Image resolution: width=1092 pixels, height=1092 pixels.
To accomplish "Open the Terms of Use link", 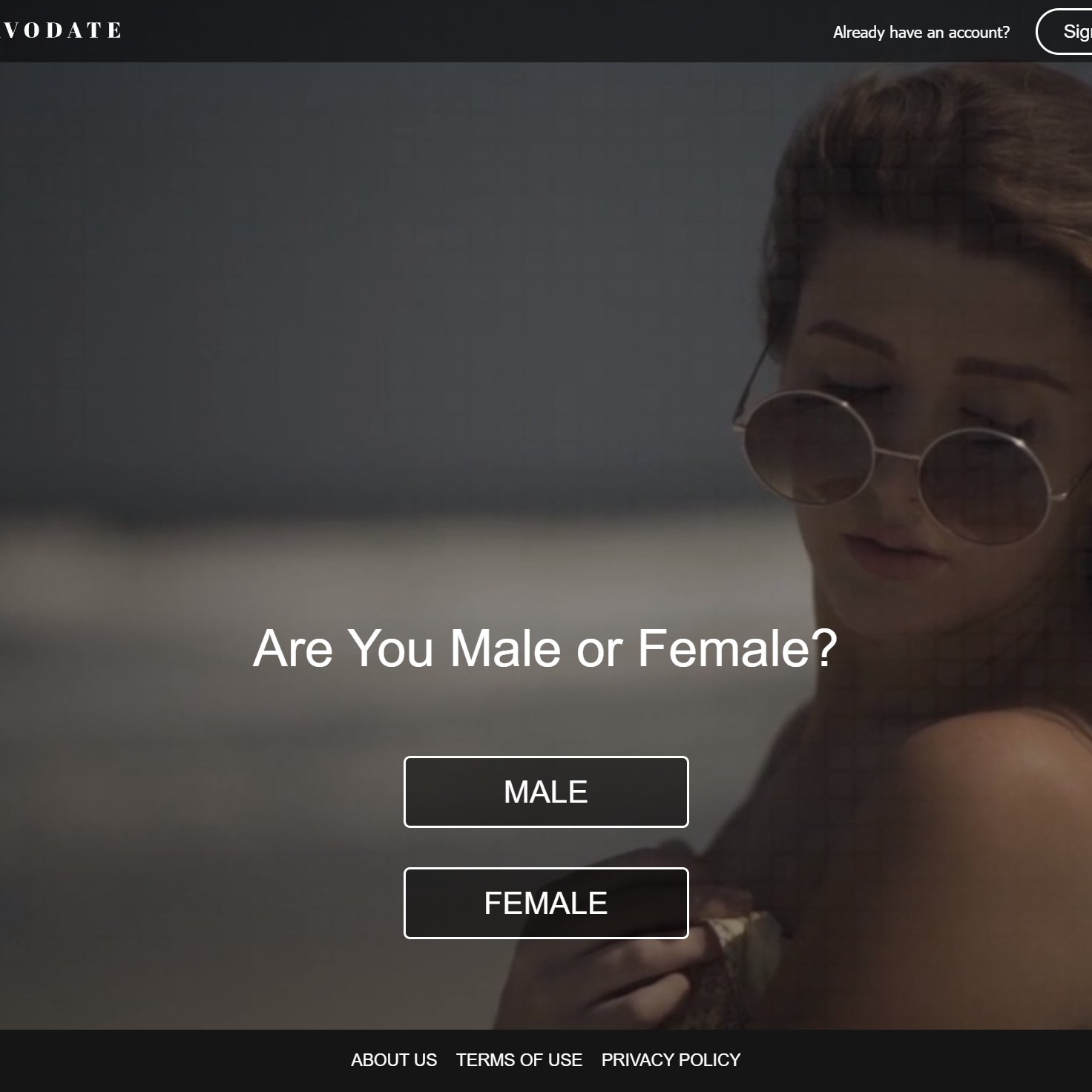I will [519, 1060].
